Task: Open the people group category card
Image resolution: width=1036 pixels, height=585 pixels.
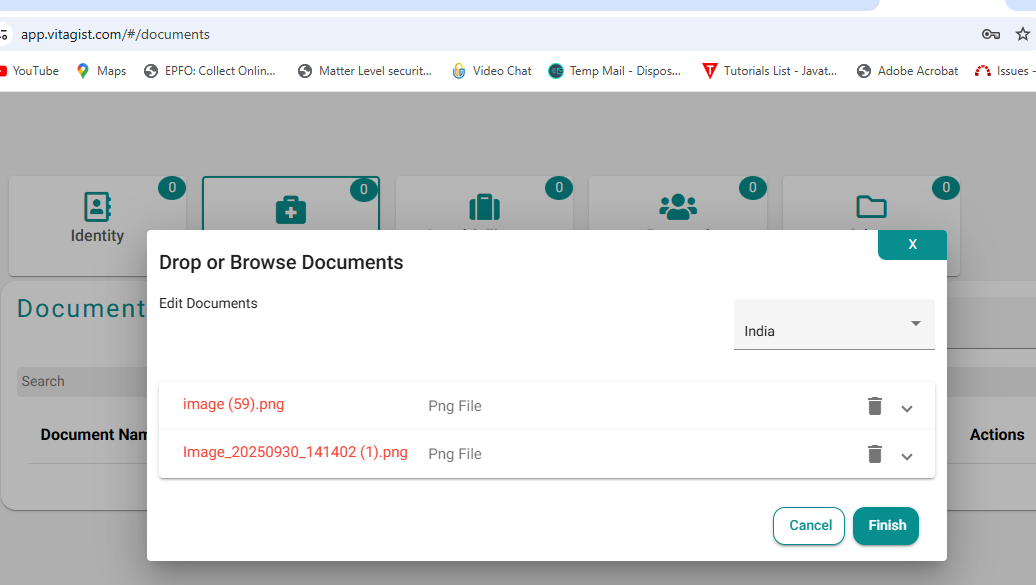Action: [x=678, y=205]
